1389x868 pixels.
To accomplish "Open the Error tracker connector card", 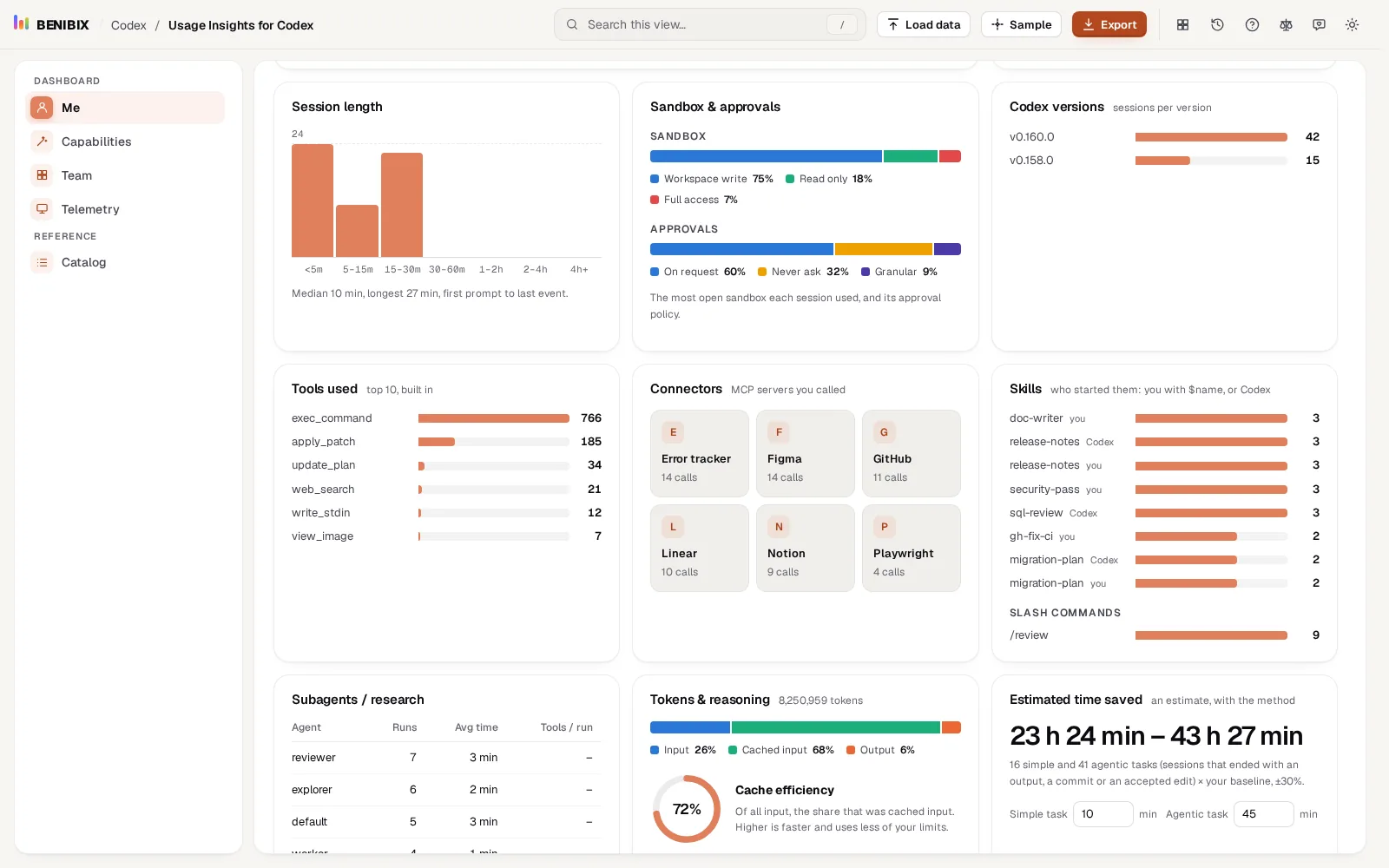I will [700, 453].
